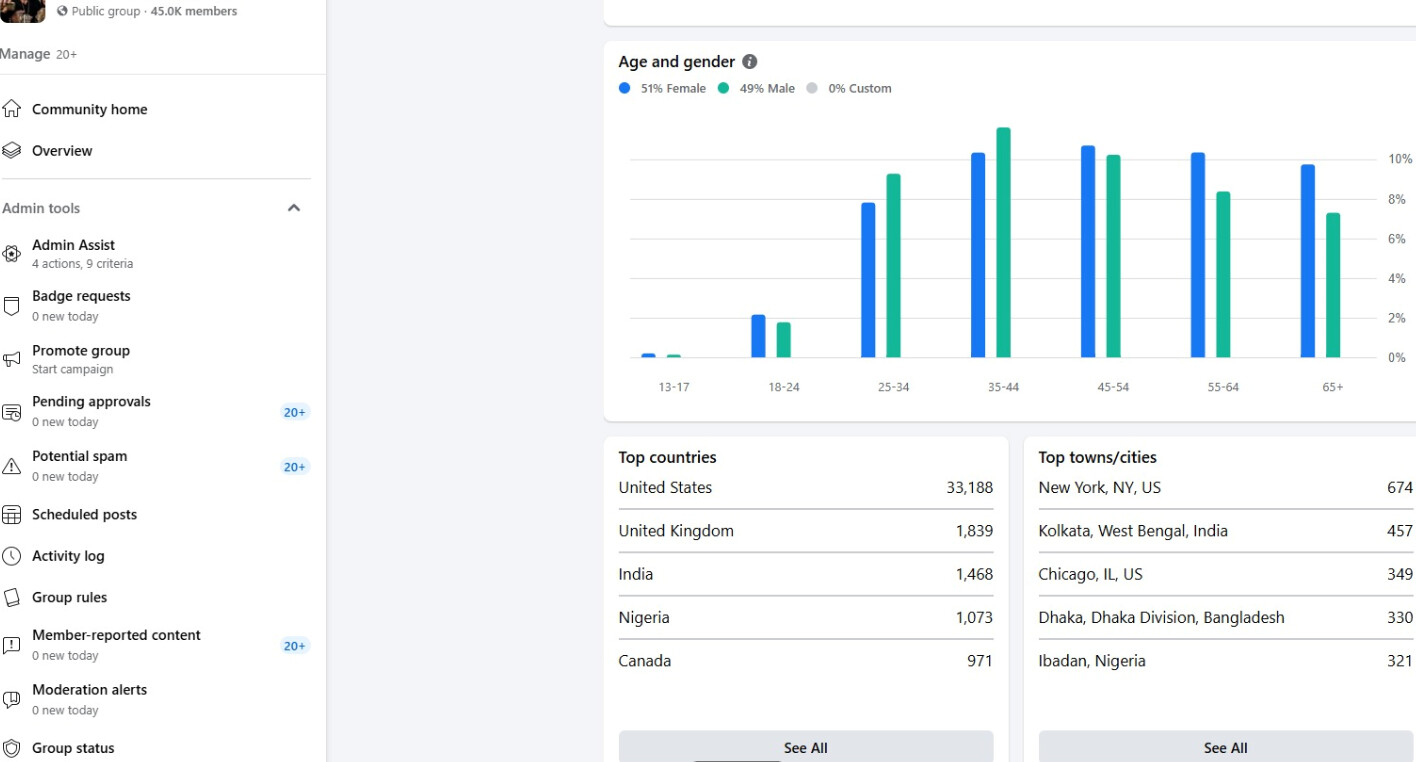Screen dimensions: 1416x762
Task: Open Moderation alerts item
Action: coord(89,690)
